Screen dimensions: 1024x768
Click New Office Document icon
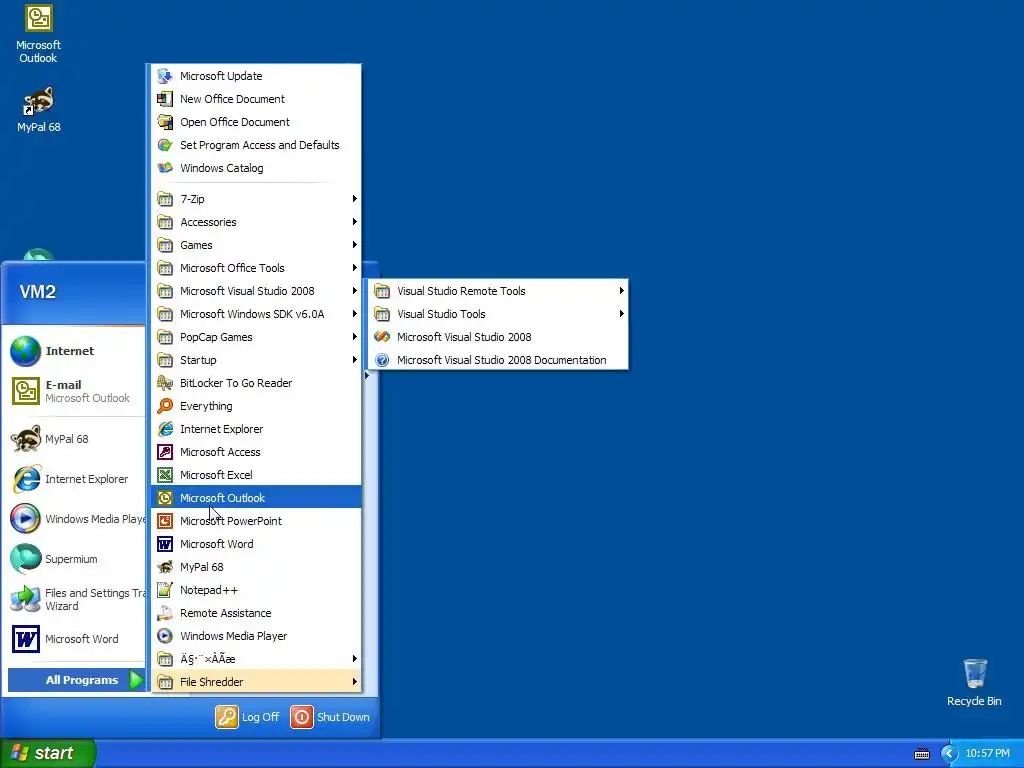[165, 99]
